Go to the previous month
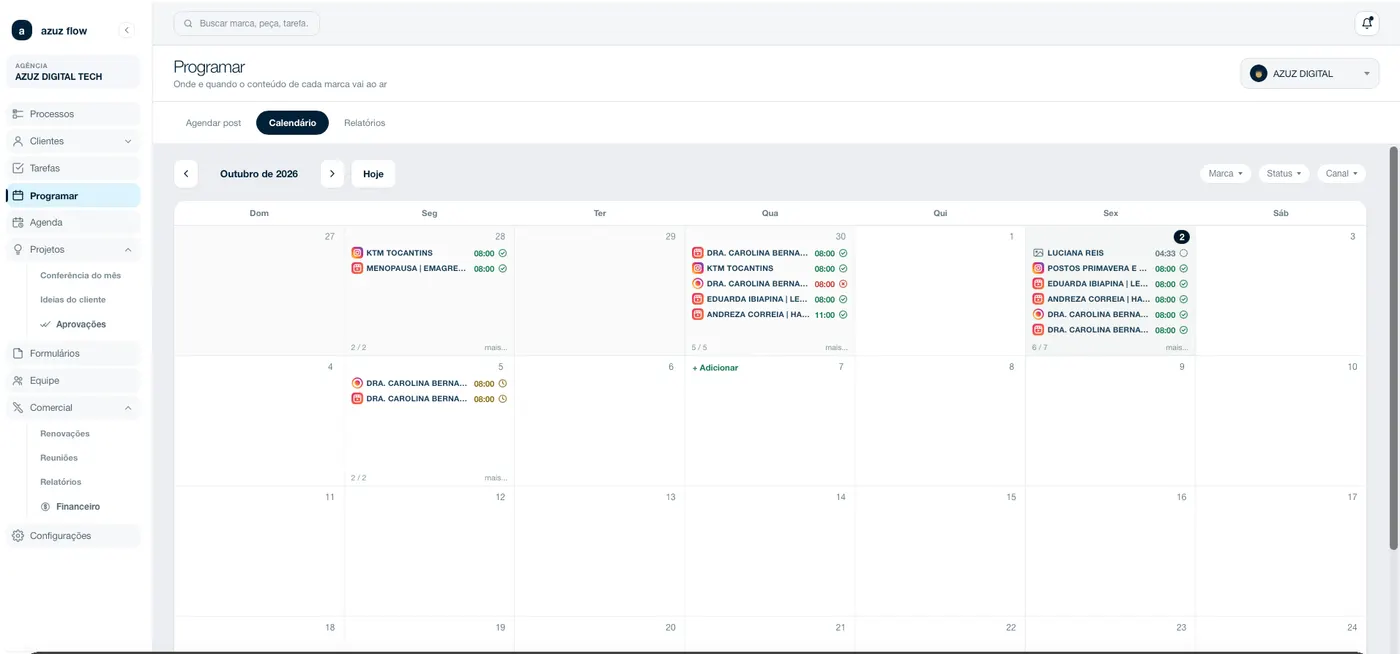Screen dimensions: 1400x654 click(186, 174)
